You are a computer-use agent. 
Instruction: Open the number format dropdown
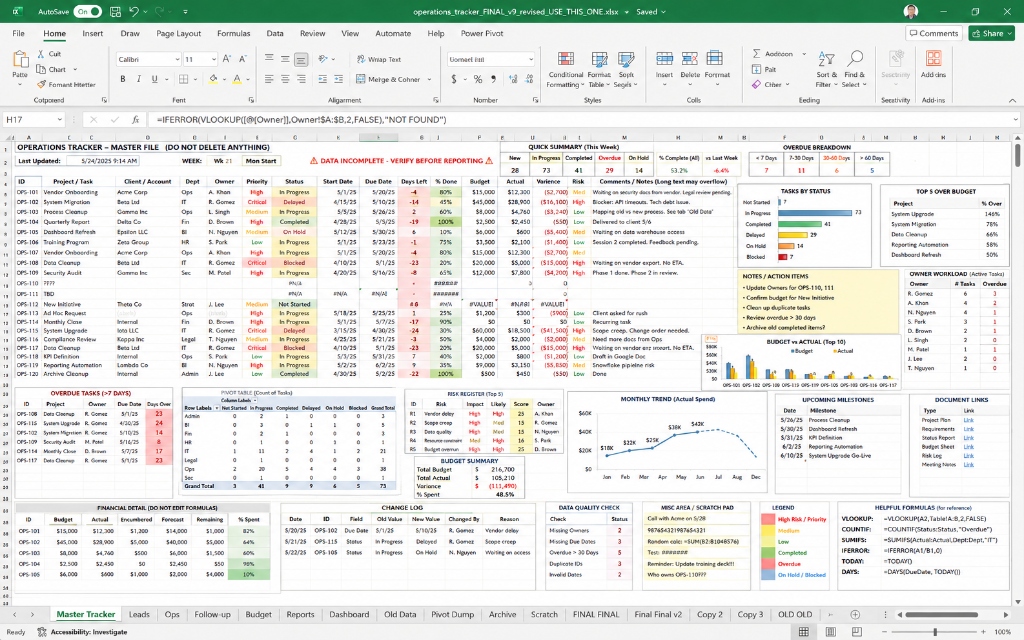[x=531, y=59]
